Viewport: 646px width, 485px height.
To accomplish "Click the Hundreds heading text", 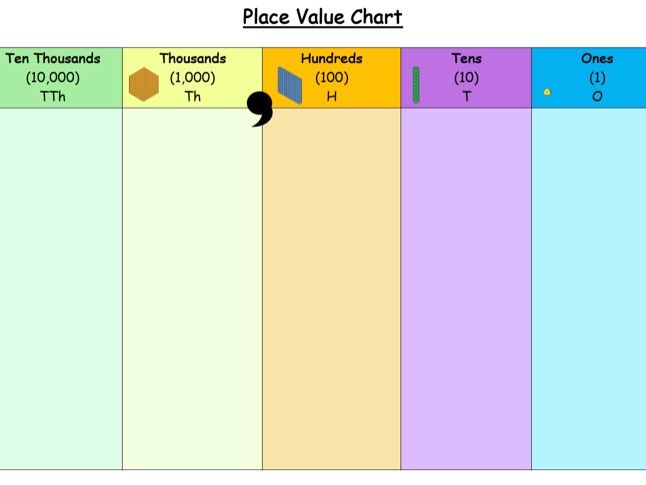I will pyautogui.click(x=332, y=59).
